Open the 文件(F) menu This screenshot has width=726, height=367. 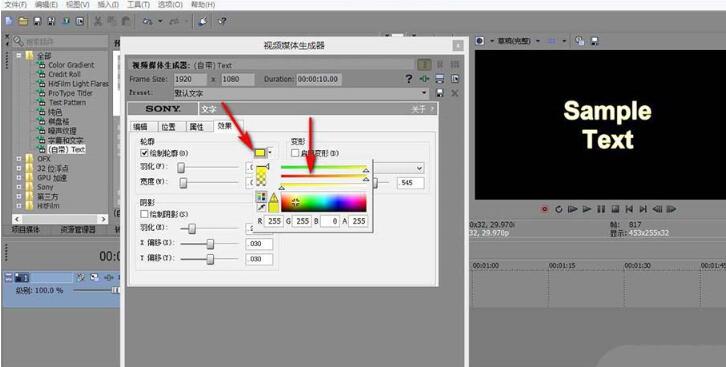15,5
